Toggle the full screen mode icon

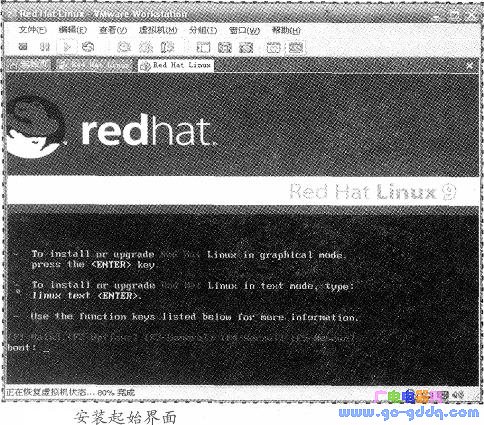225,47
